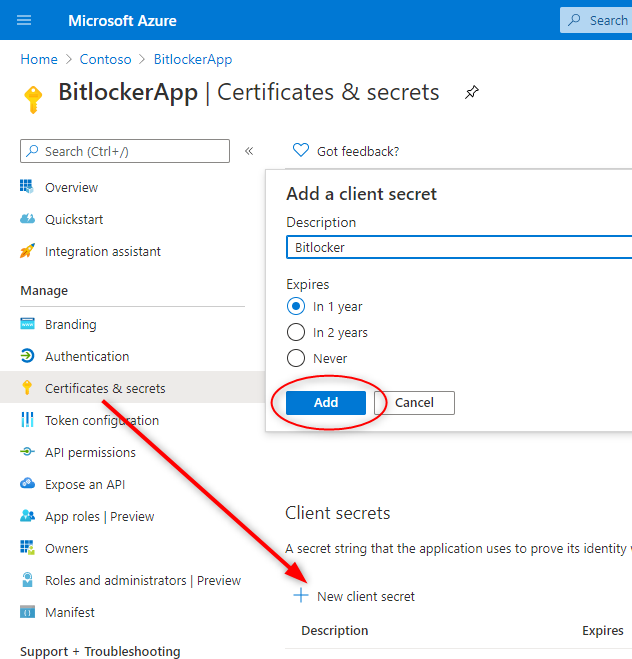Select the Never expiry option
Viewport: 632px width, 659px height.
[296, 358]
